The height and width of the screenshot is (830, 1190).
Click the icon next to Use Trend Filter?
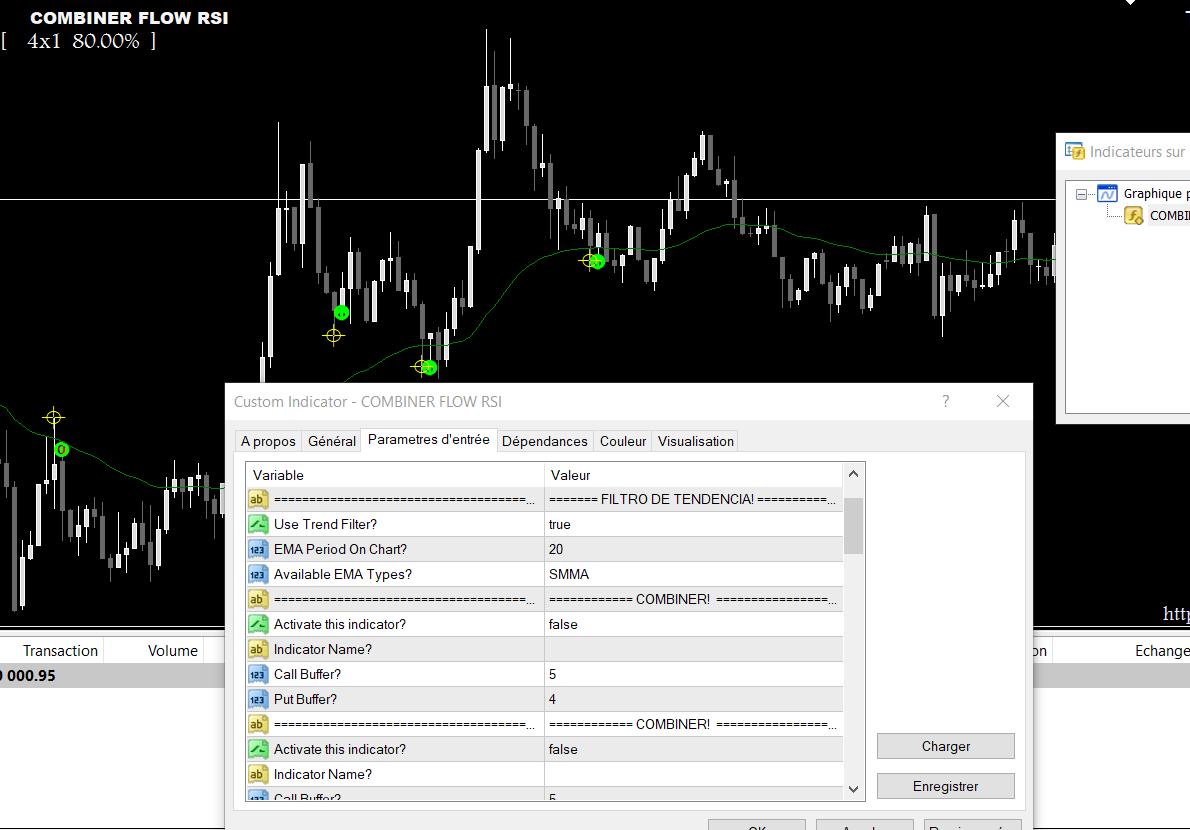[x=258, y=524]
